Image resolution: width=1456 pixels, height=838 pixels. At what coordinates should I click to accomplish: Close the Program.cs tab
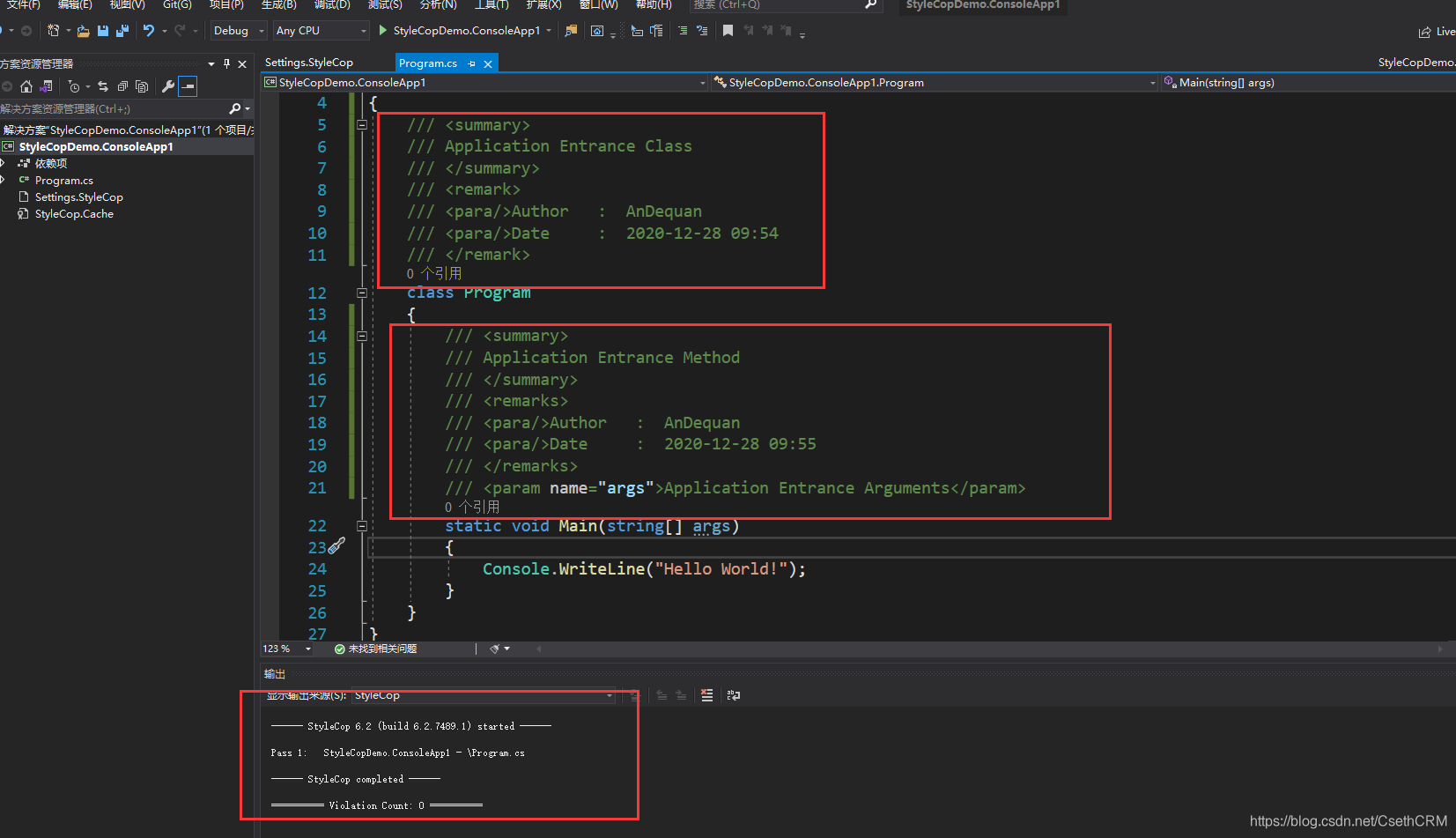(x=488, y=63)
